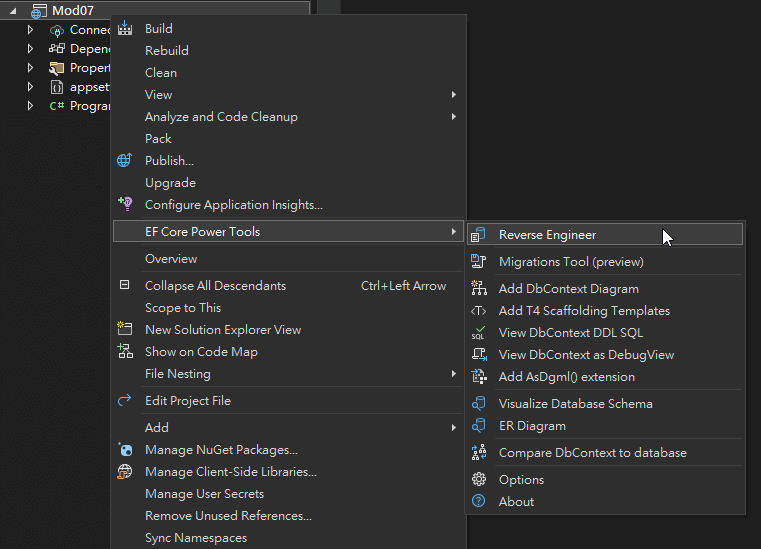Click the Add DbContext Diagram icon
761x549 pixels.
click(x=479, y=289)
